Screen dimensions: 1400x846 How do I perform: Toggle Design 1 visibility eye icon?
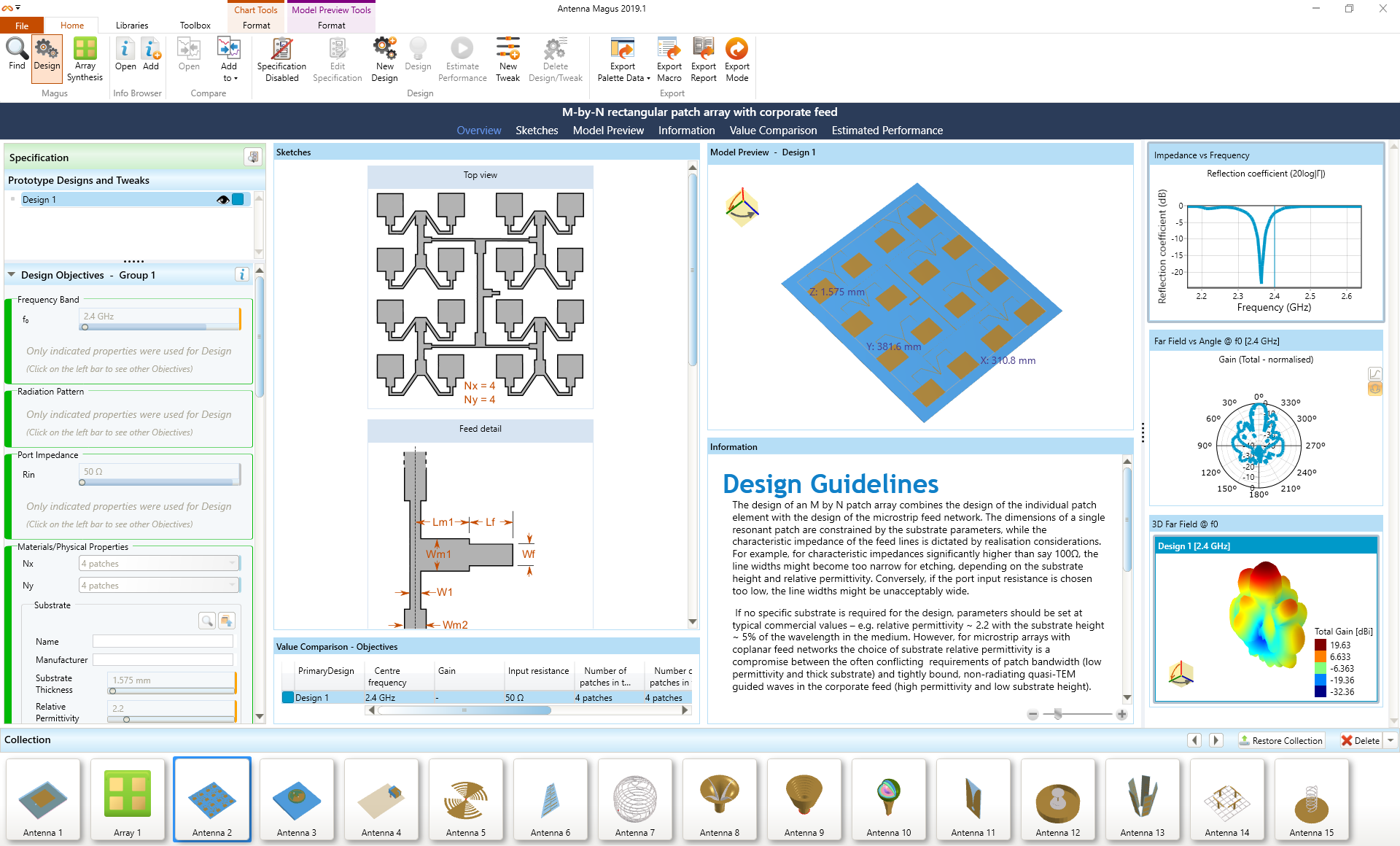point(222,199)
